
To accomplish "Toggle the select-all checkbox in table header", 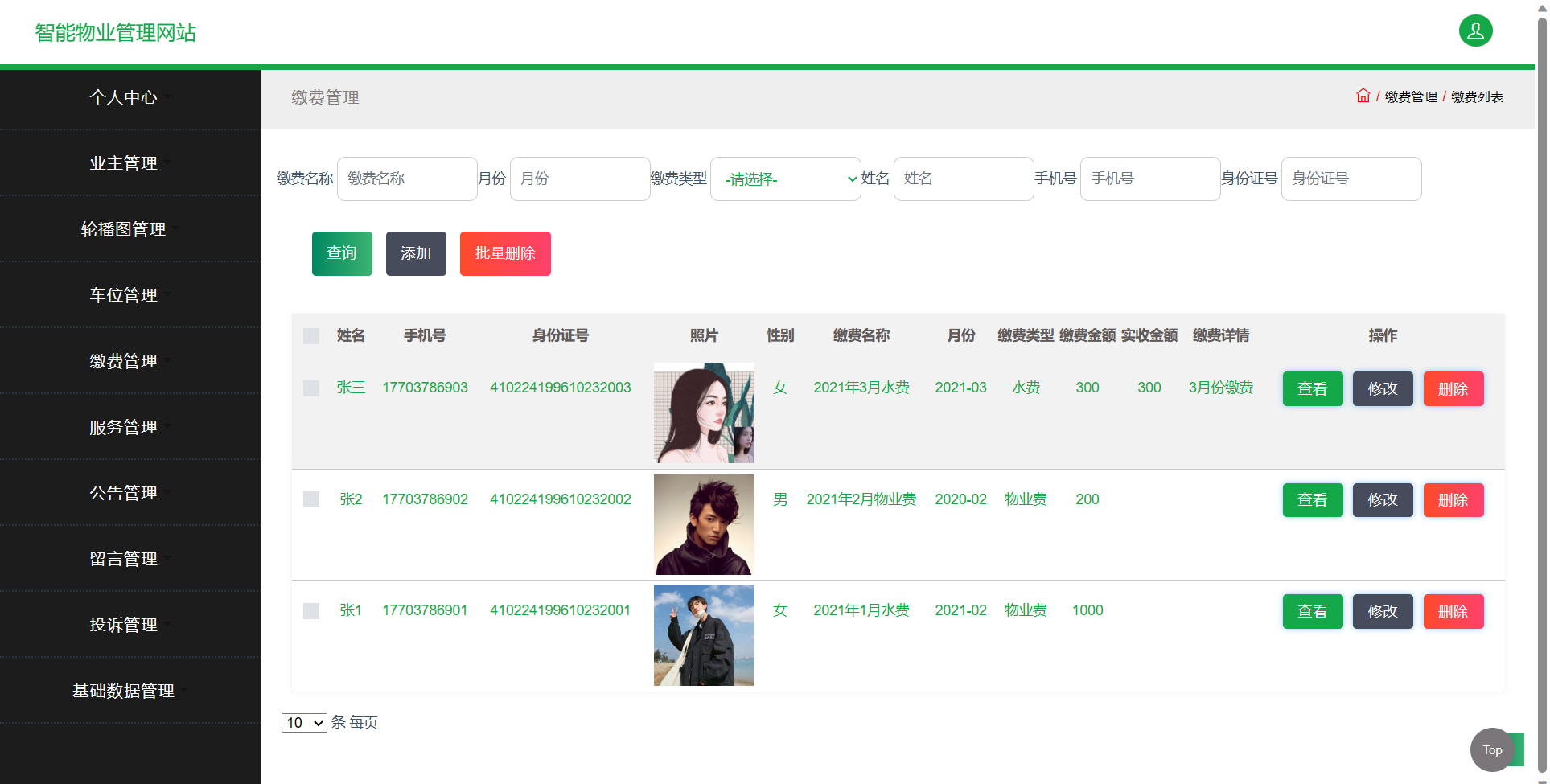I will [311, 335].
